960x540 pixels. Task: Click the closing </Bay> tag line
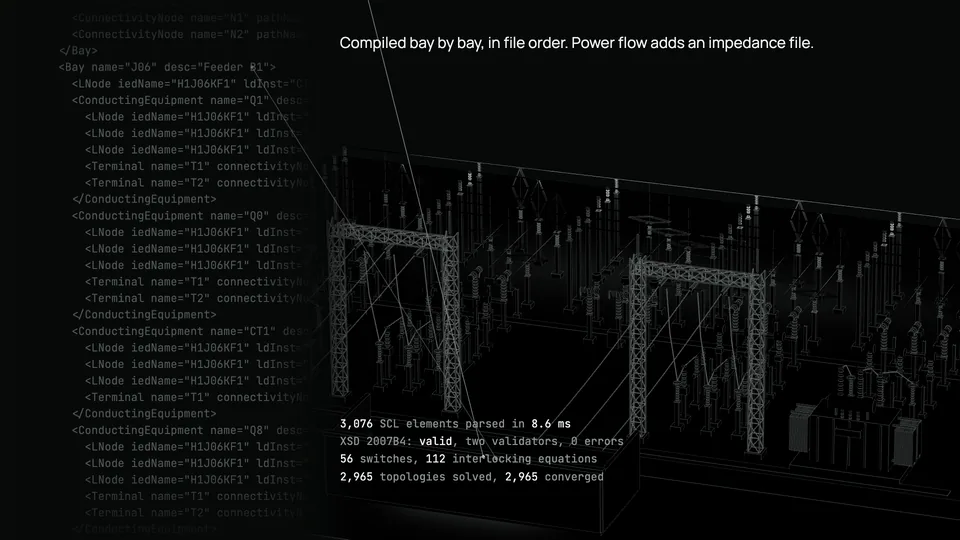point(78,51)
